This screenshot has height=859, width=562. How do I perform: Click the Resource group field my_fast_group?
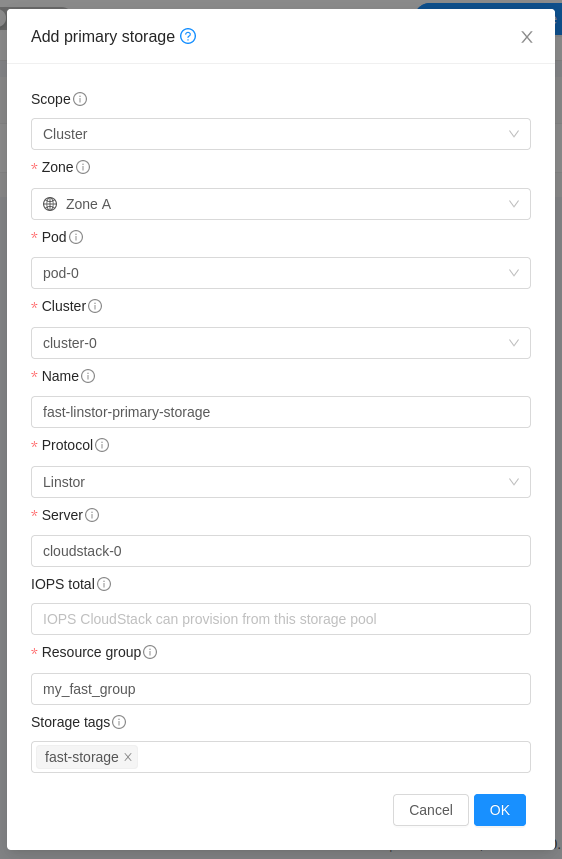[x=281, y=689]
